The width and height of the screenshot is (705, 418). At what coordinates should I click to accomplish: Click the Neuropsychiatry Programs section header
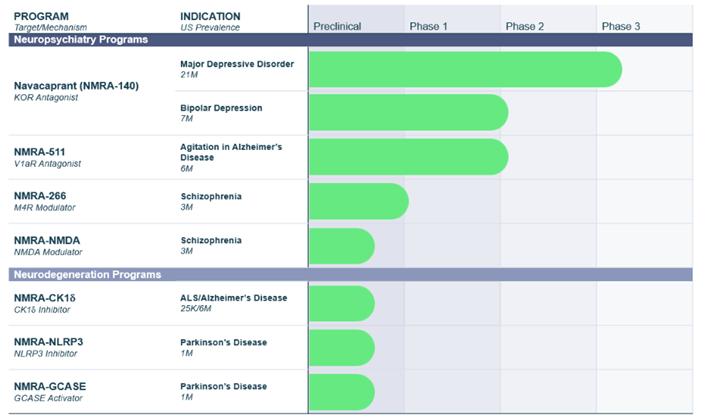coord(80,40)
